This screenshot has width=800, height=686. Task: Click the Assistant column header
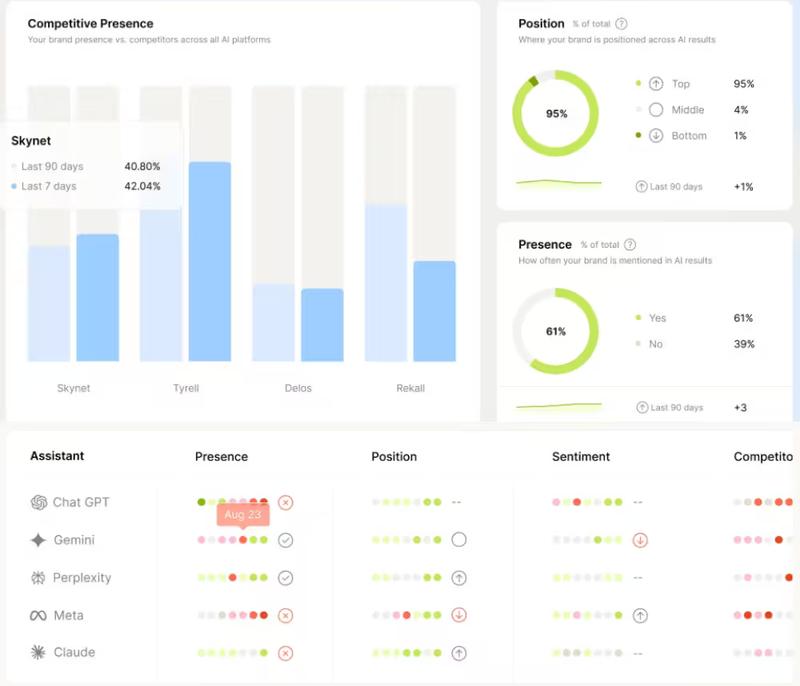pyautogui.click(x=57, y=456)
